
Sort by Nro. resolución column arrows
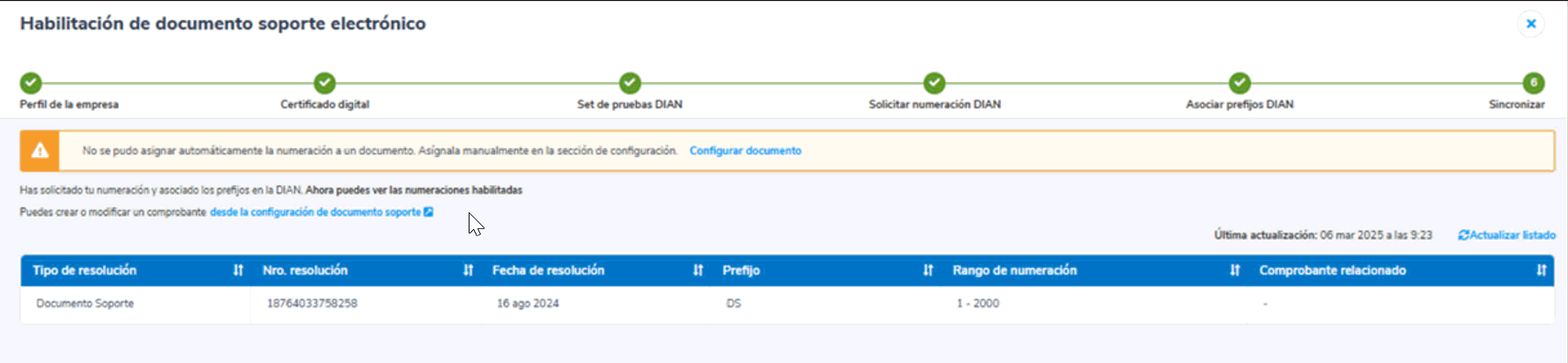(x=469, y=270)
